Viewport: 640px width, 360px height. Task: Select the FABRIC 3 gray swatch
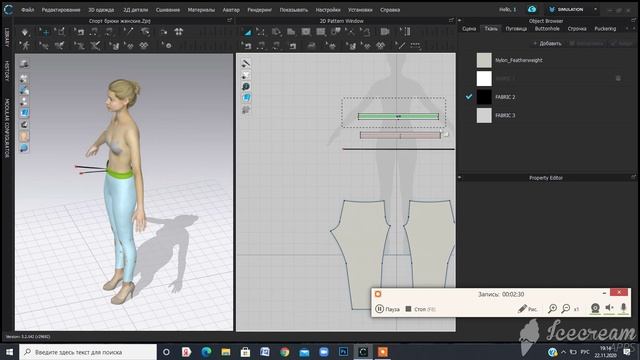484,115
